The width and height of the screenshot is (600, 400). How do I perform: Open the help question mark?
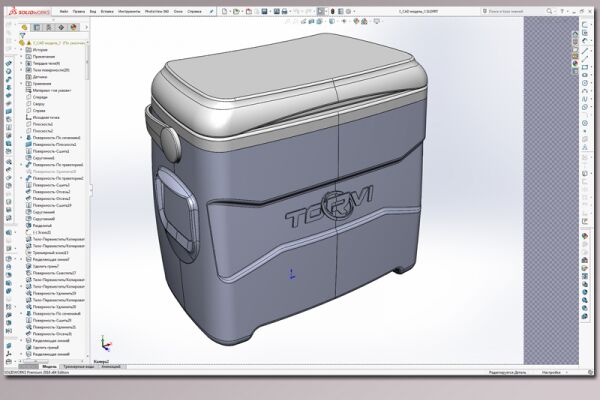coord(562,11)
